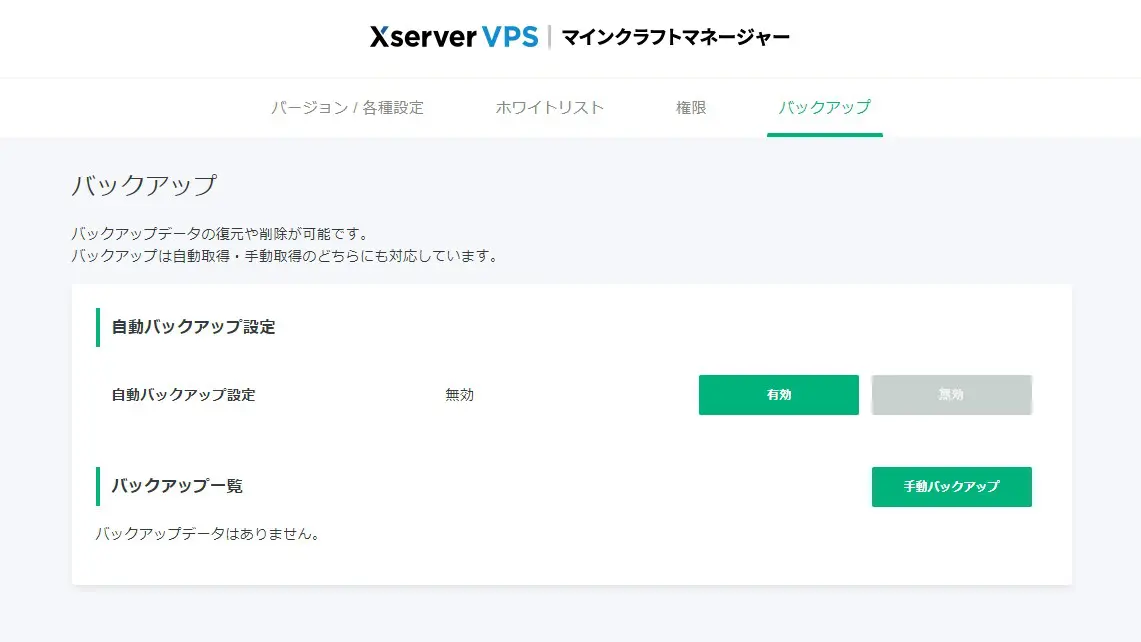Click the バックアップ一覧 section heading
1141x642 pixels.
(x=177, y=486)
